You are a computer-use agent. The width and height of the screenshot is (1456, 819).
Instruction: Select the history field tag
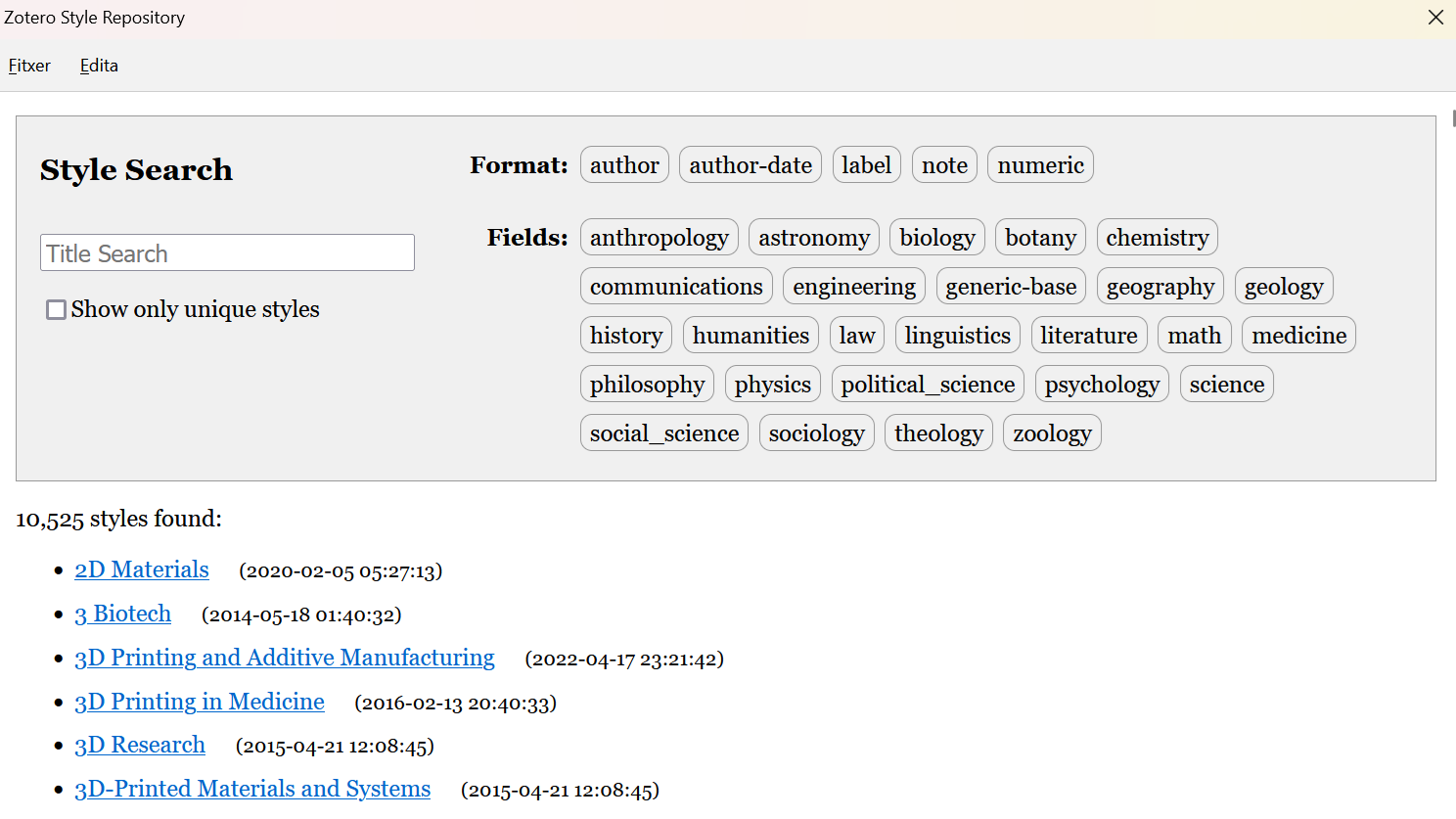click(626, 336)
